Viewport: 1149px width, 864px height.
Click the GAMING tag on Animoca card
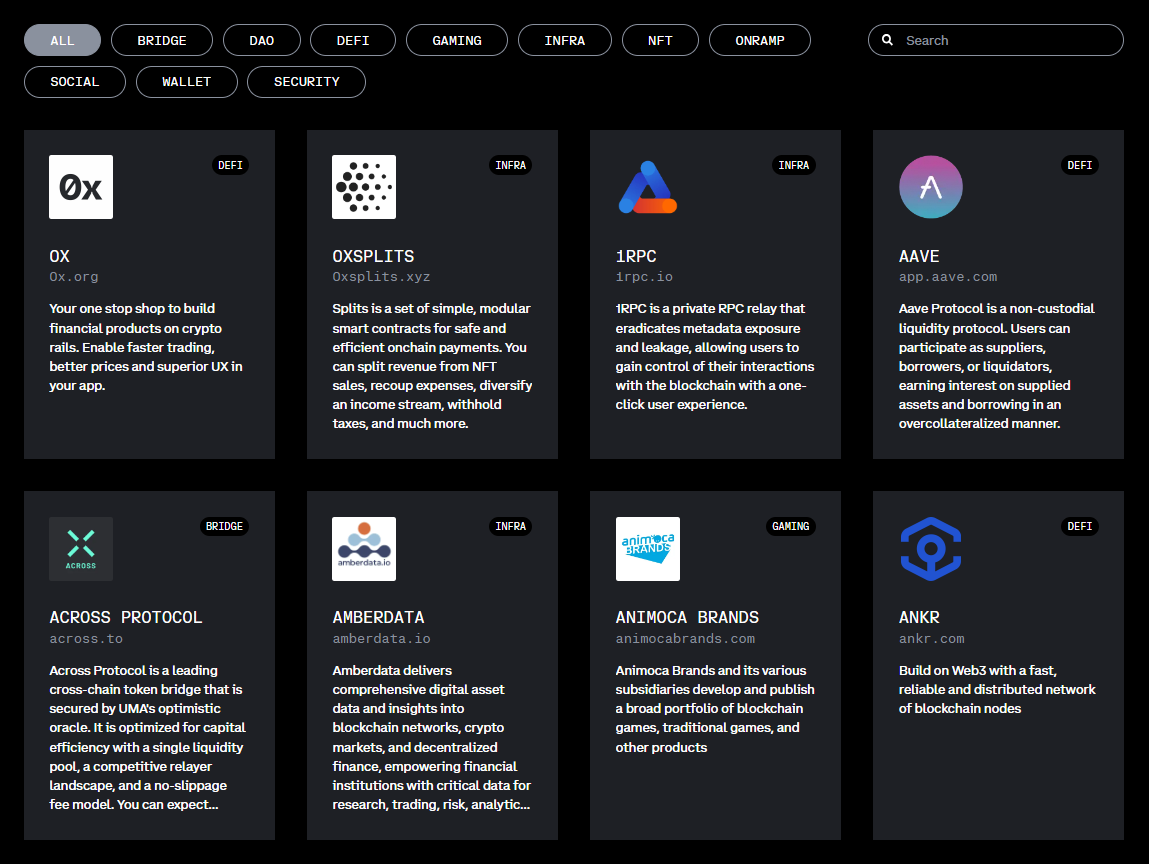[791, 526]
